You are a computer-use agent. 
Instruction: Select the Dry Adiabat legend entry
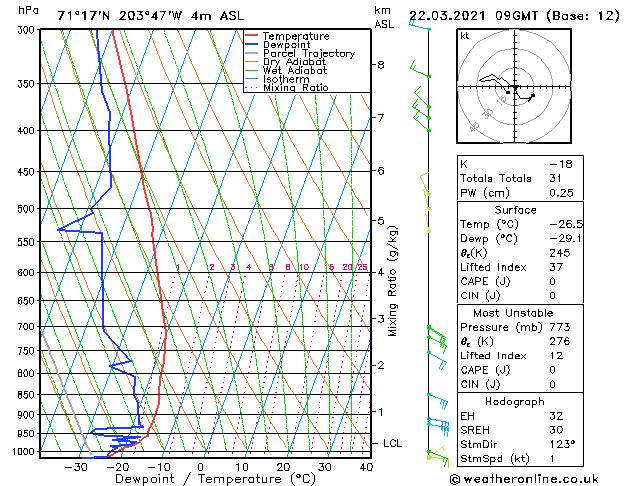click(294, 62)
